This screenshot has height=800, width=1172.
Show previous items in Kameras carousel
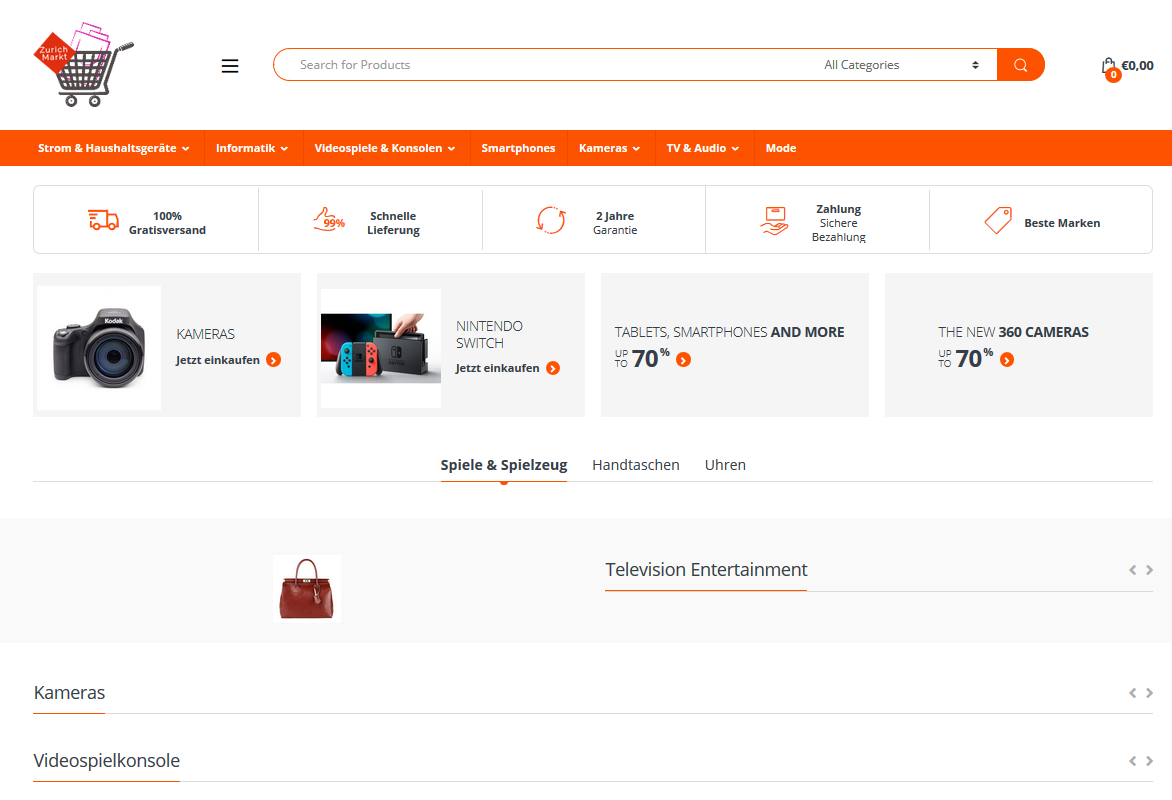pos(1132,693)
